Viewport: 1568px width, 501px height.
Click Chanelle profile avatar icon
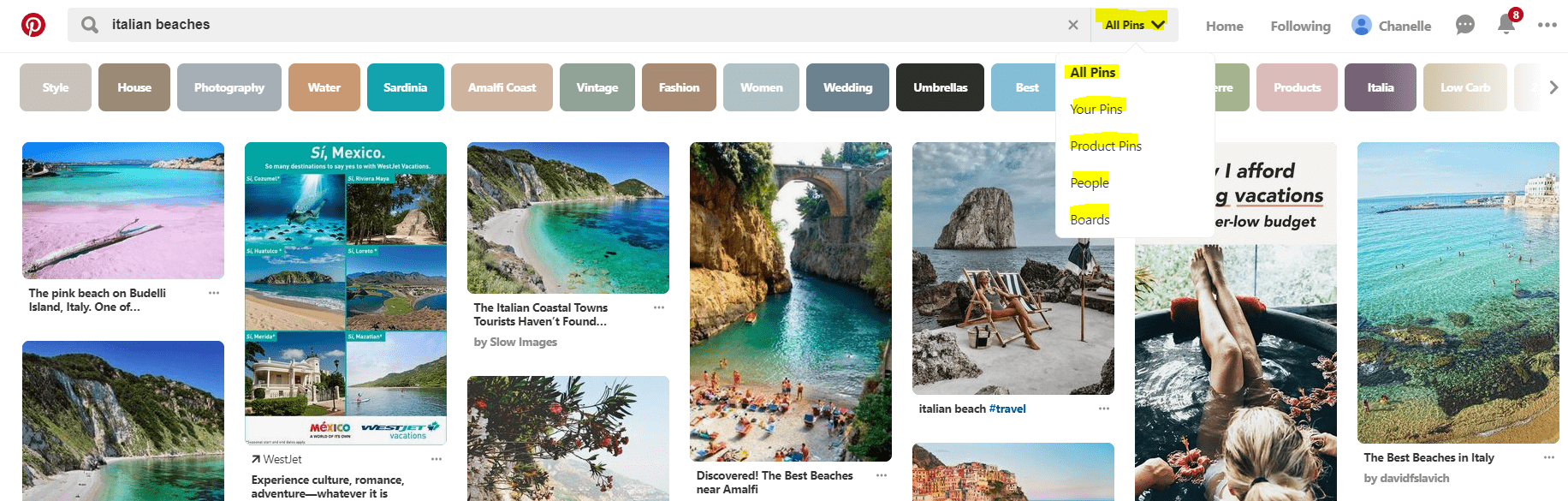(x=1361, y=26)
